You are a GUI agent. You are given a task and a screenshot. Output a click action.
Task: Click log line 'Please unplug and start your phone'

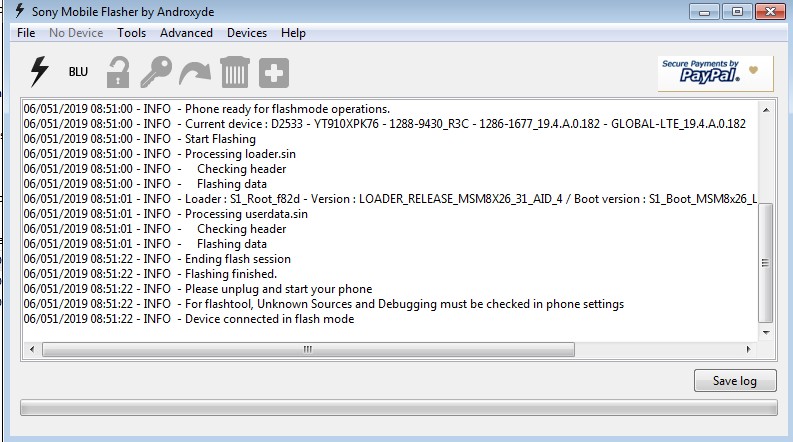(x=198, y=289)
